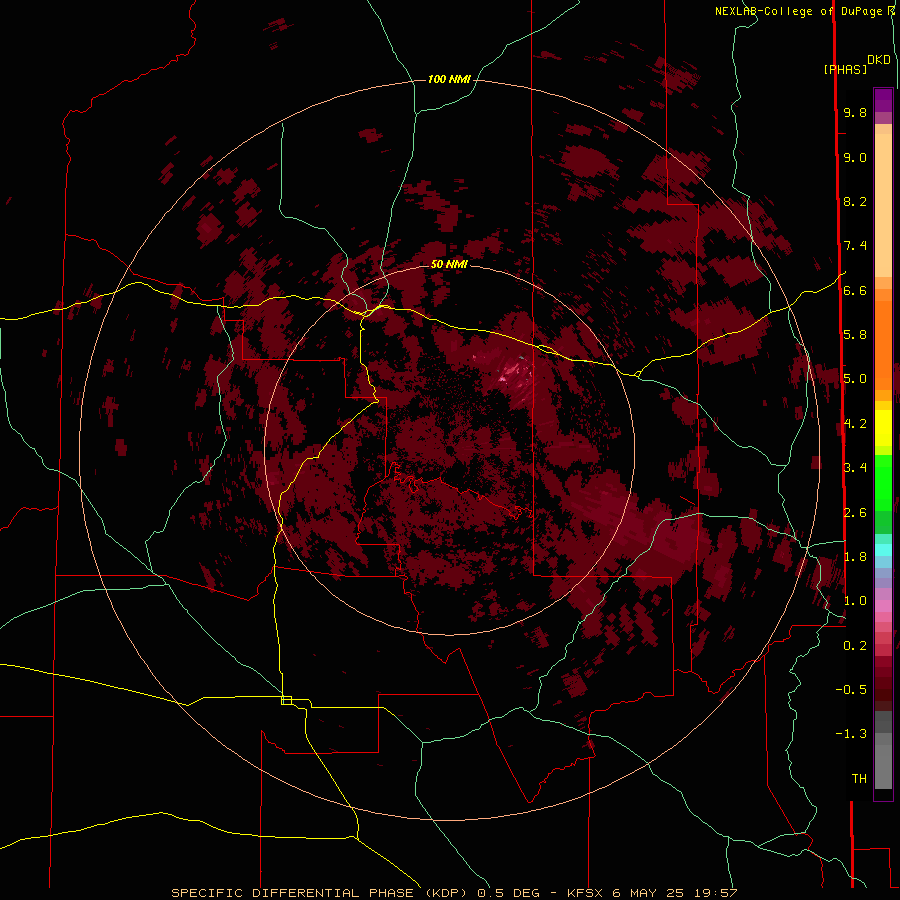This screenshot has width=900, height=900.
Task: Select the gray TH segment of color bar
Action: (883, 761)
